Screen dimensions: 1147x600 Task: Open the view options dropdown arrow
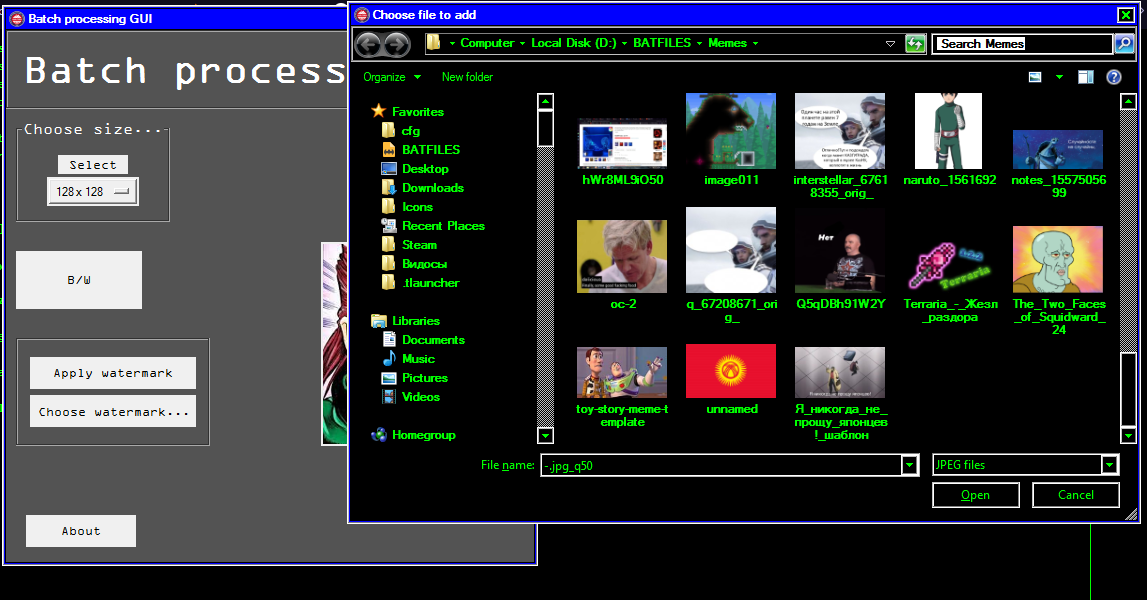point(1058,77)
